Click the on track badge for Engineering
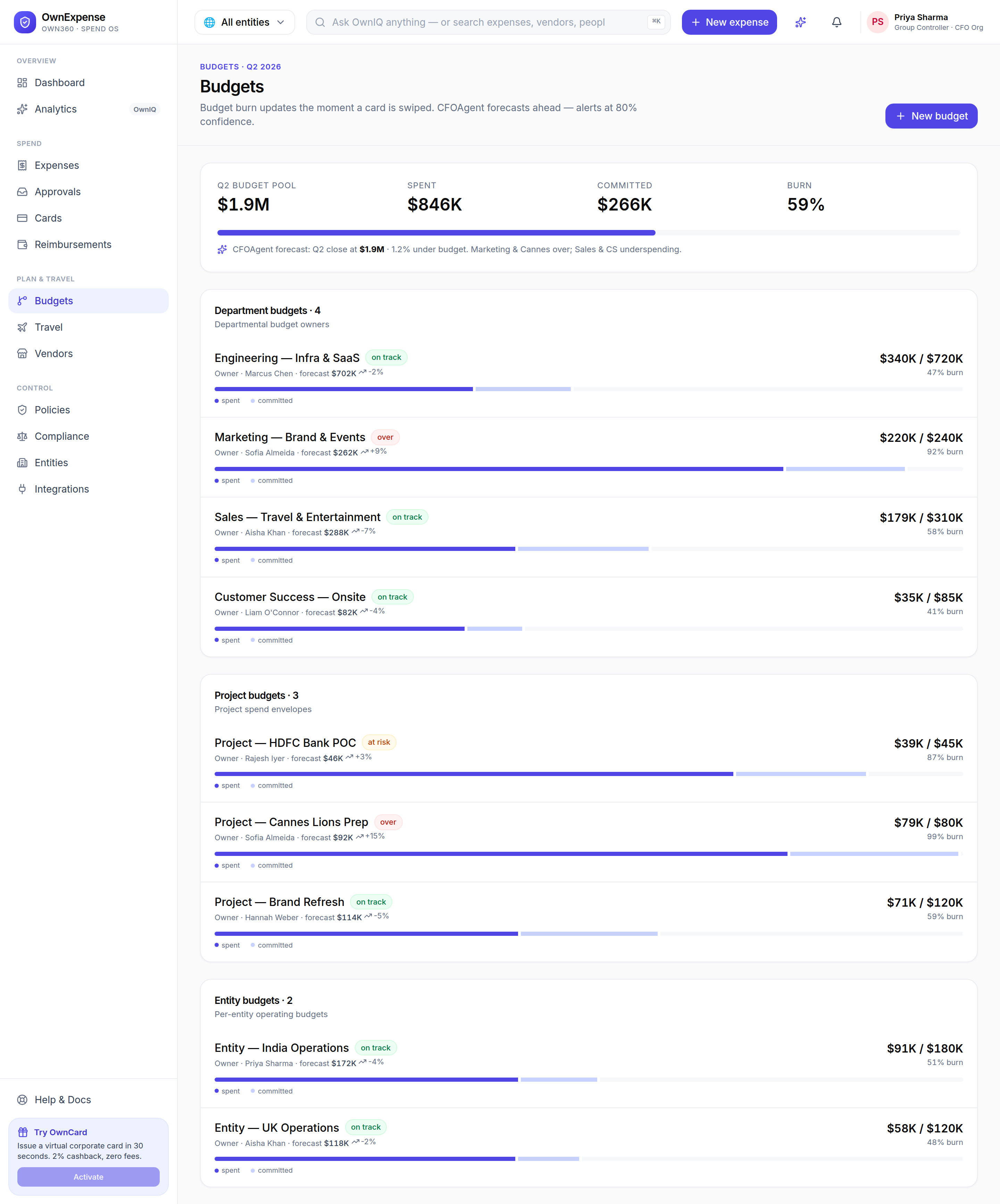1000x1204 pixels. pyautogui.click(x=386, y=357)
